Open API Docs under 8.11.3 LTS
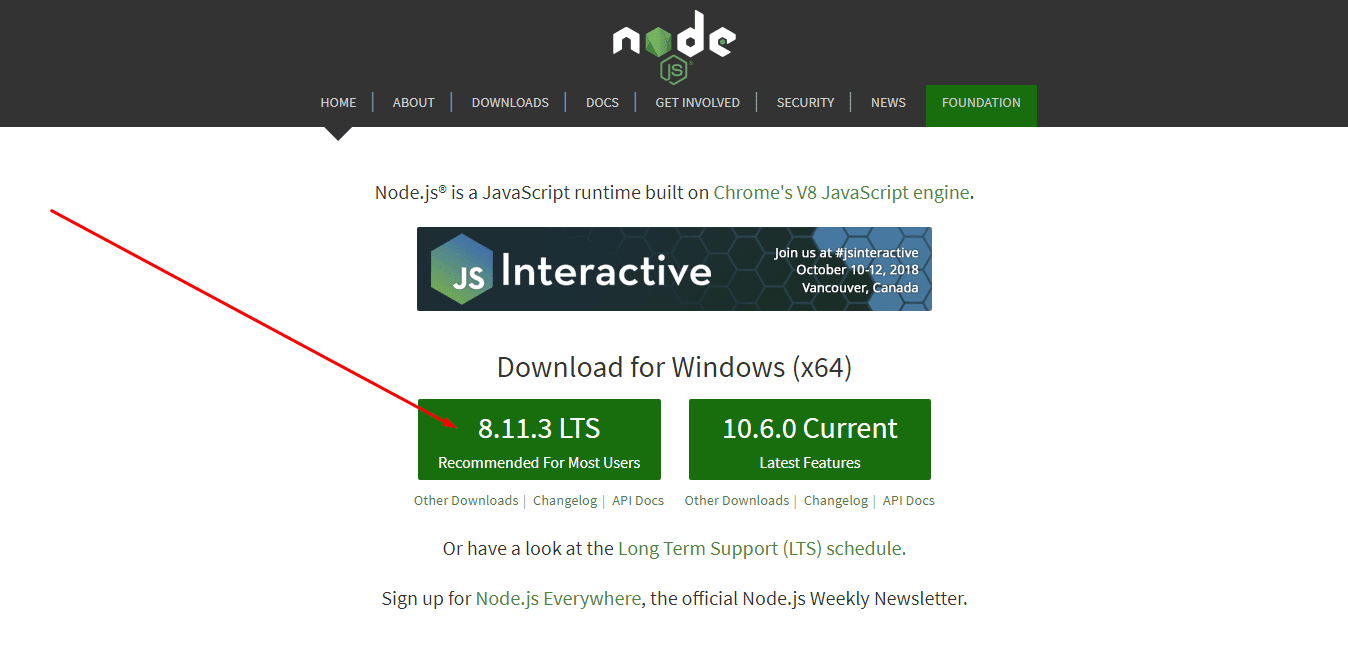The height and width of the screenshot is (660, 1348). [638, 500]
